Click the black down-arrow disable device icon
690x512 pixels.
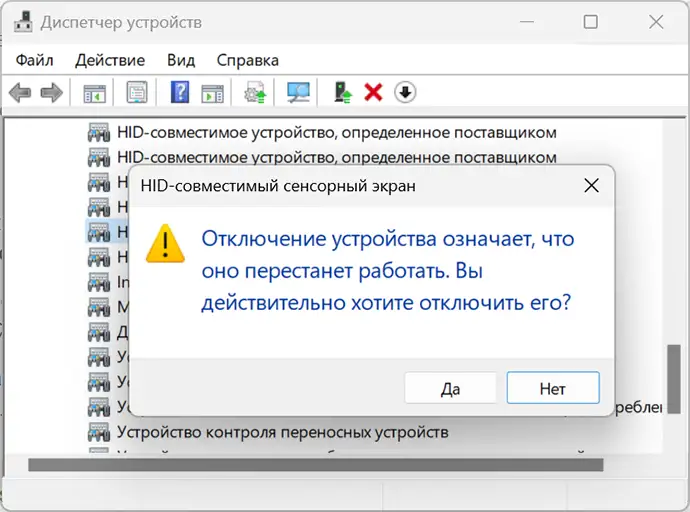pyautogui.click(x=405, y=93)
